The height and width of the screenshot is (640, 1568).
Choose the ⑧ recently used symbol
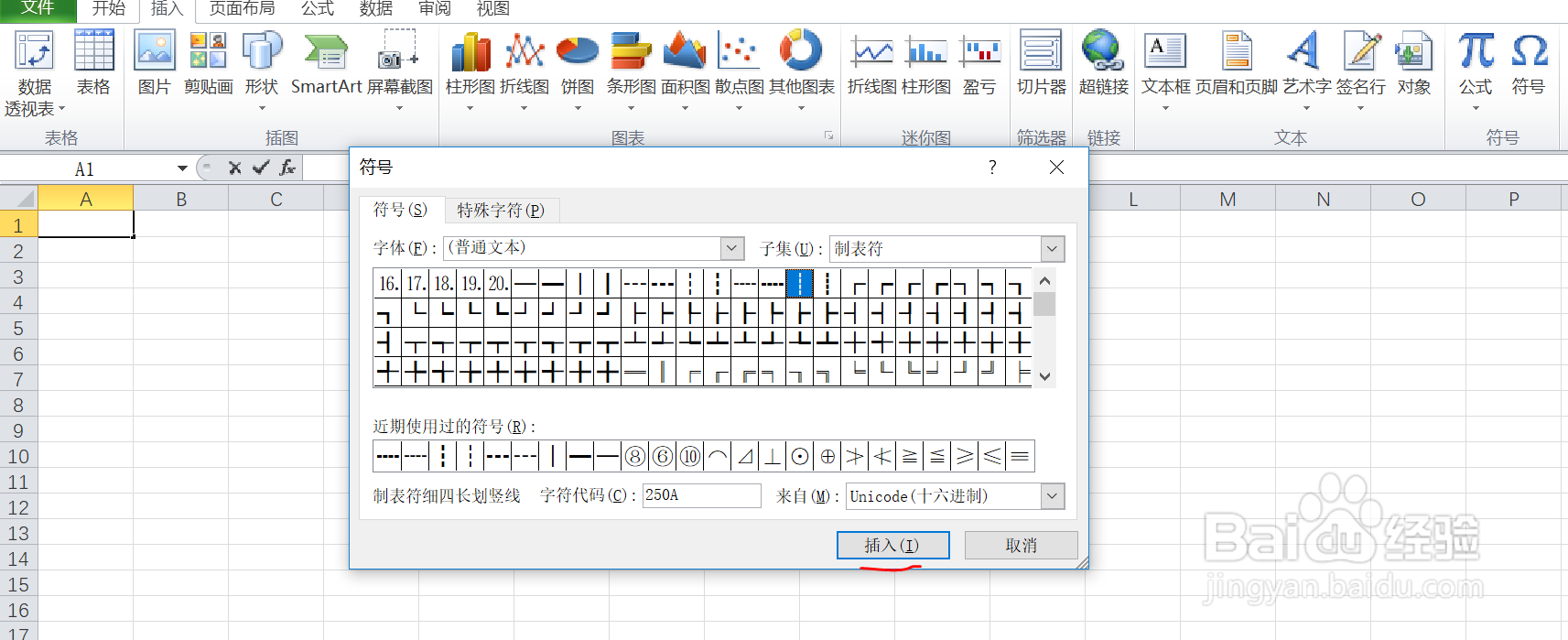(x=634, y=456)
